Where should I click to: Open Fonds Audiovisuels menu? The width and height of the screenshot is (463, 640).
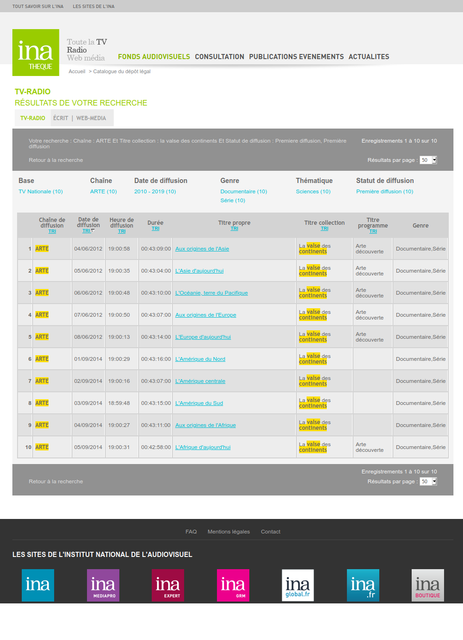tap(154, 57)
